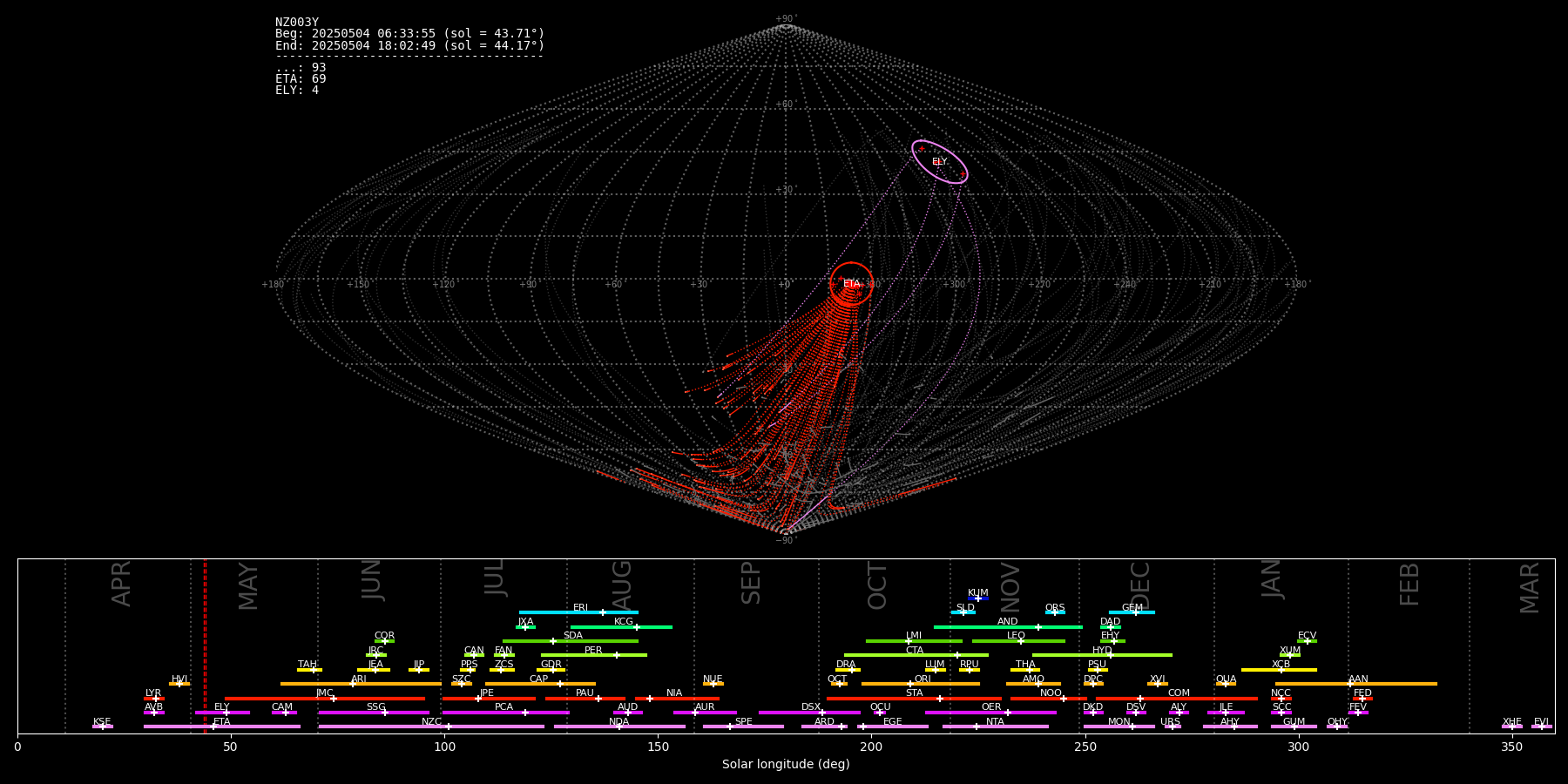Viewport: 1568px width, 784px height.
Task: Click the CAP shower label in the timeline
Action: [538, 679]
